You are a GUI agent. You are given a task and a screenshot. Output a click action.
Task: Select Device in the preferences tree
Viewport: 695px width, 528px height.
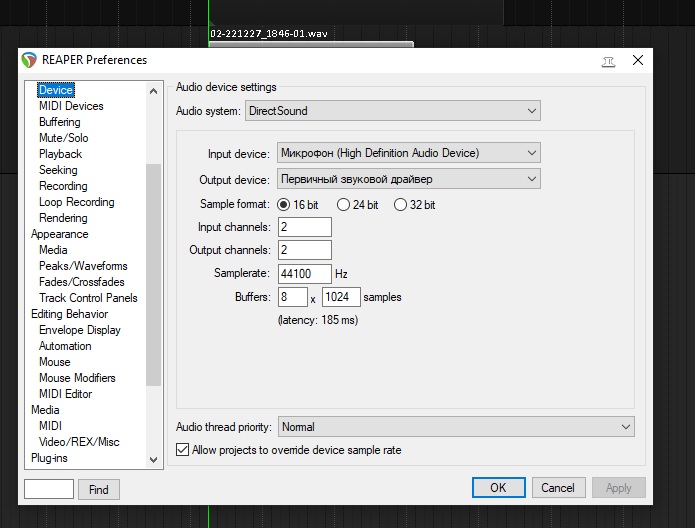pos(56,90)
